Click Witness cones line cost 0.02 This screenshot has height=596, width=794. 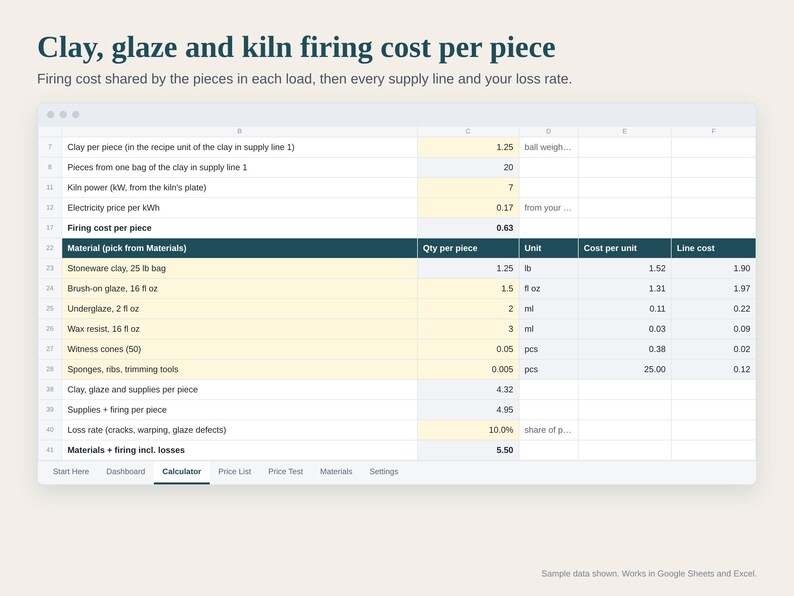point(713,349)
